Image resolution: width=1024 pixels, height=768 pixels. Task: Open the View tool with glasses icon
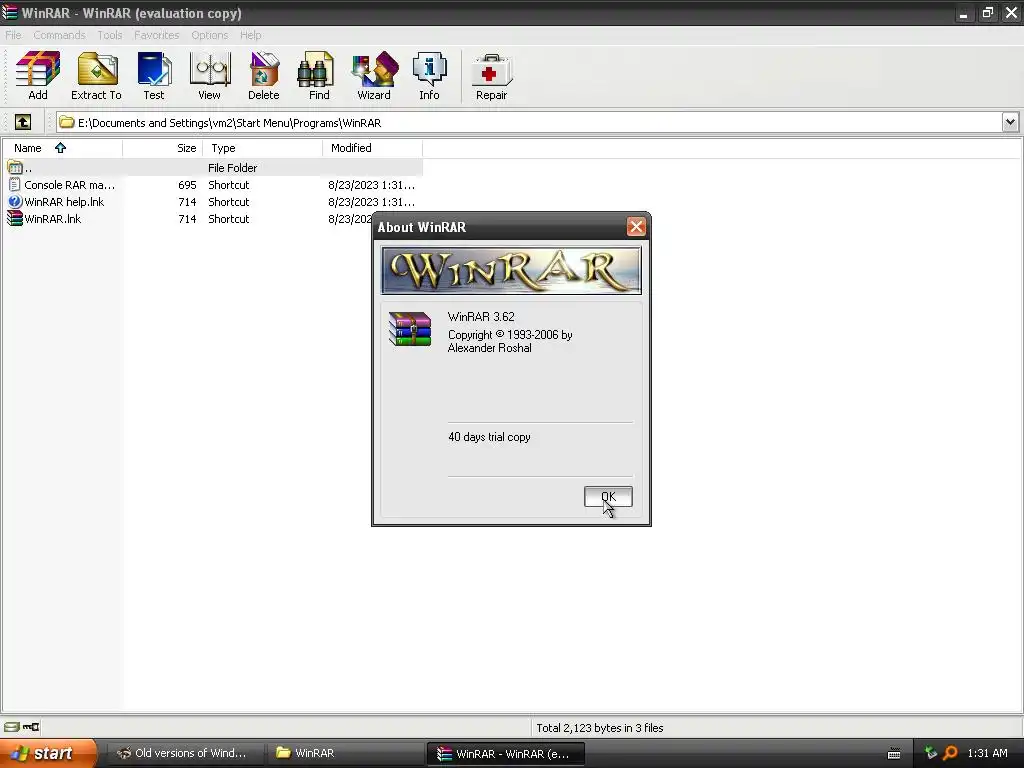pos(210,76)
